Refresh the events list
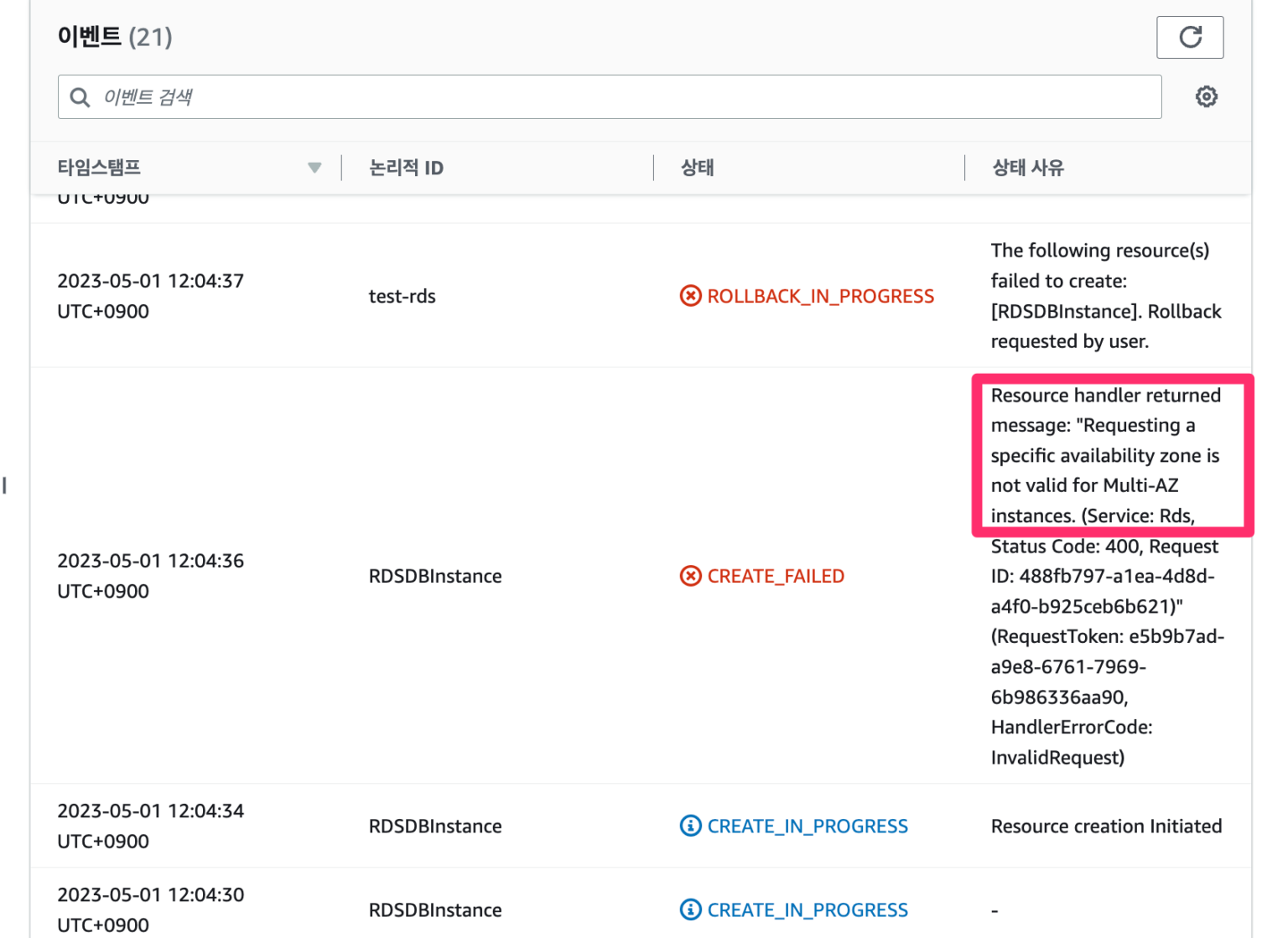This screenshot has height=938, width=1288. (x=1190, y=37)
